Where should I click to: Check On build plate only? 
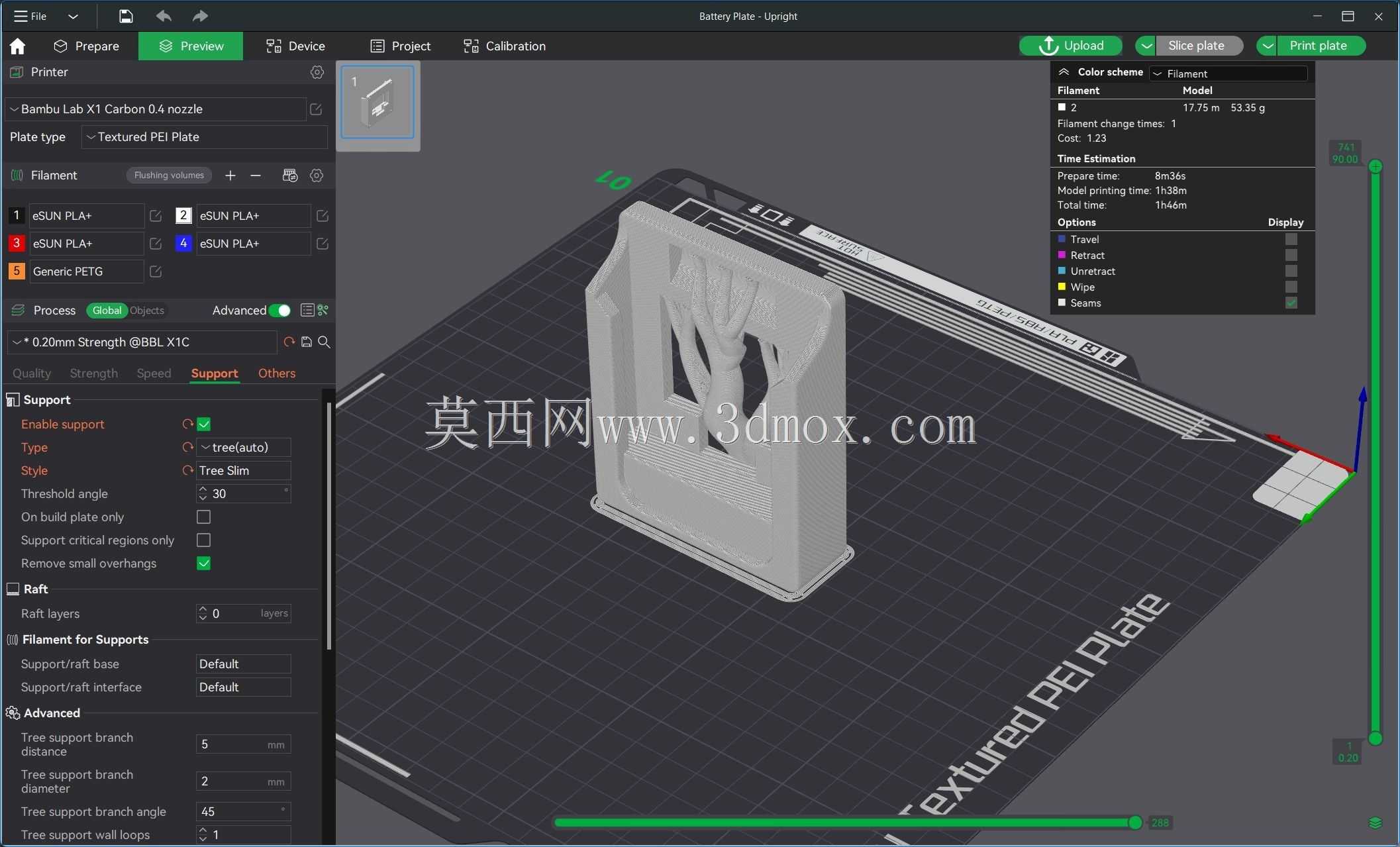coord(204,517)
